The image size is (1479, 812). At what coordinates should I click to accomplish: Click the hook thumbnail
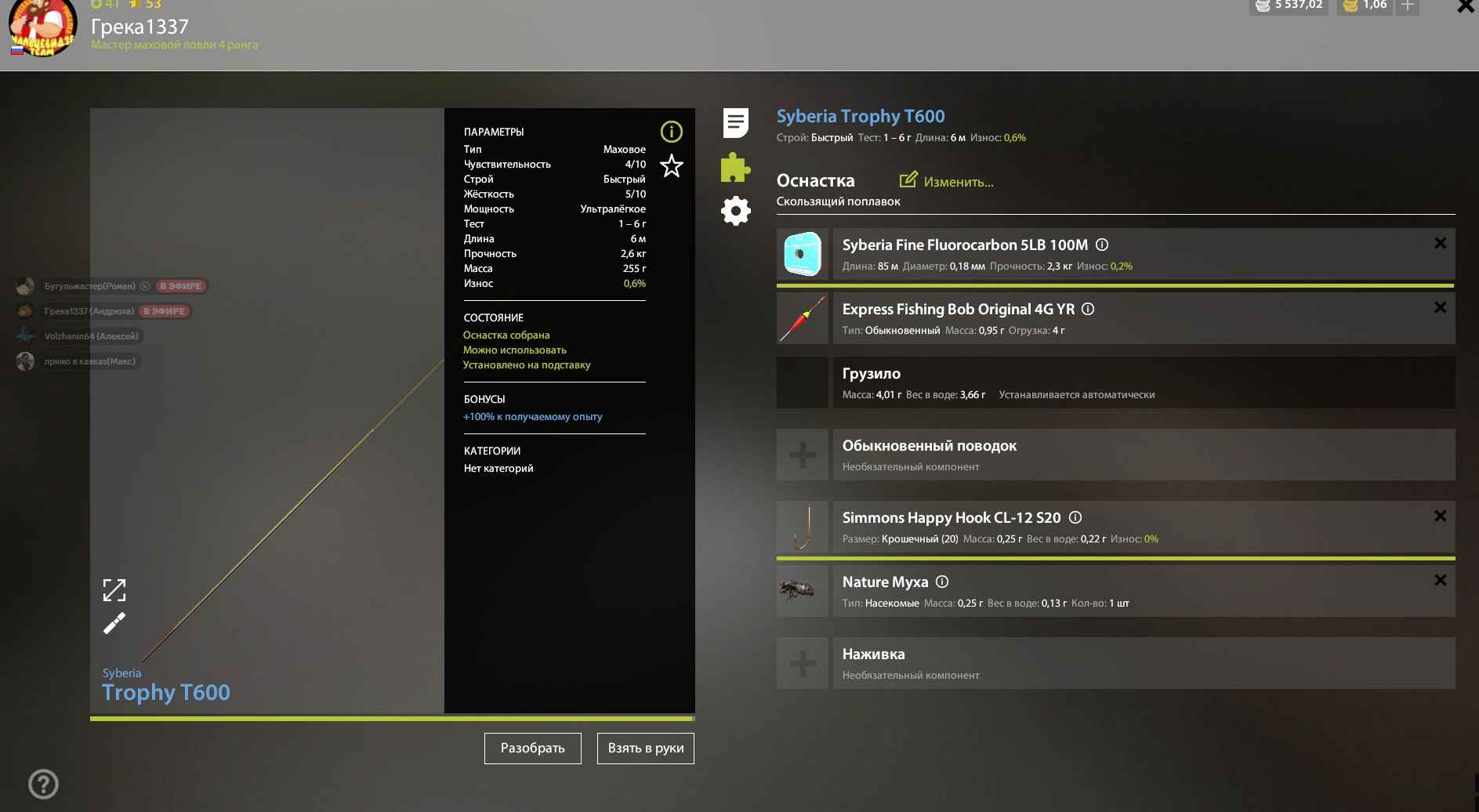point(803,527)
